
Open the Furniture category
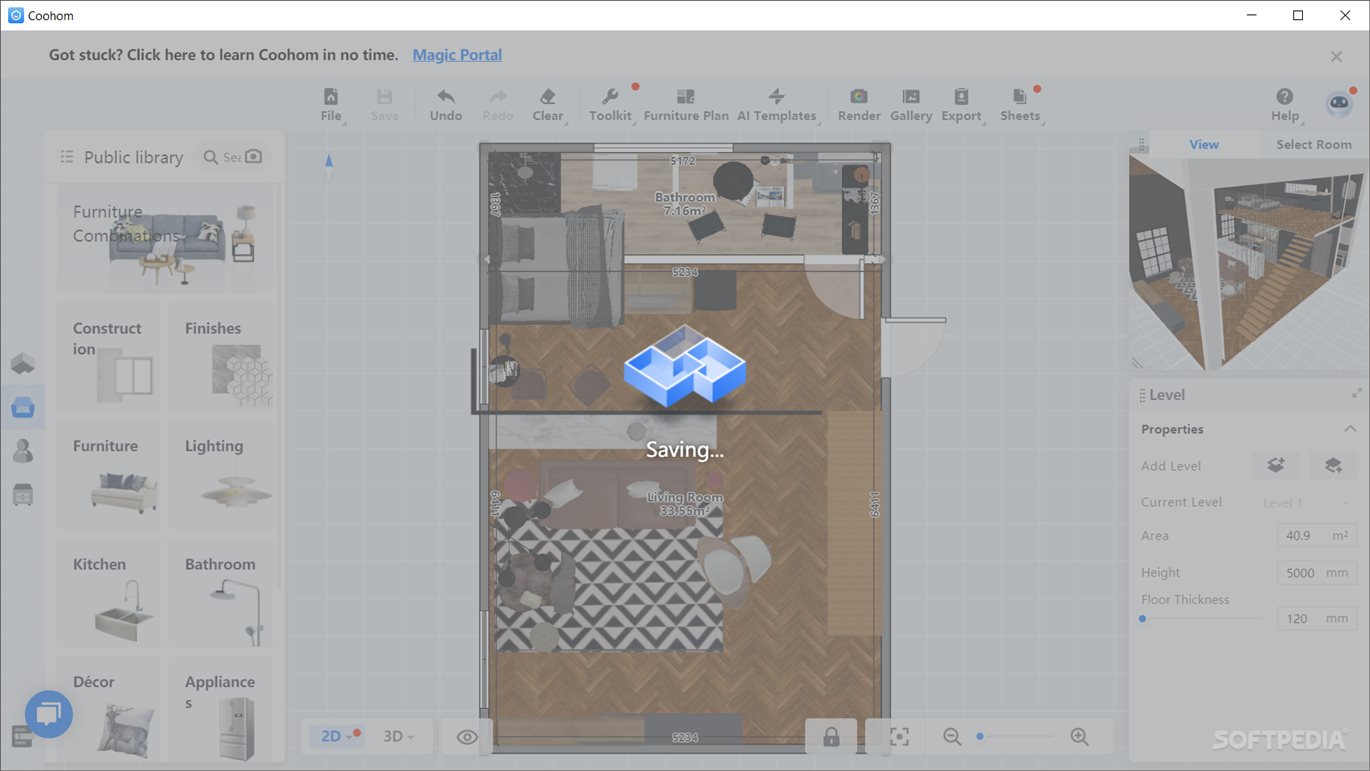[109, 475]
